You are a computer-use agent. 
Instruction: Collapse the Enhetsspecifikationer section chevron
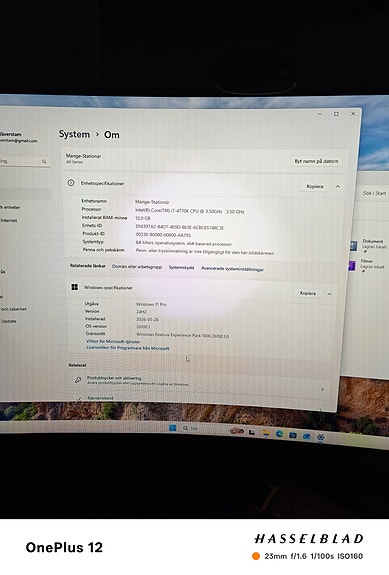338,187
